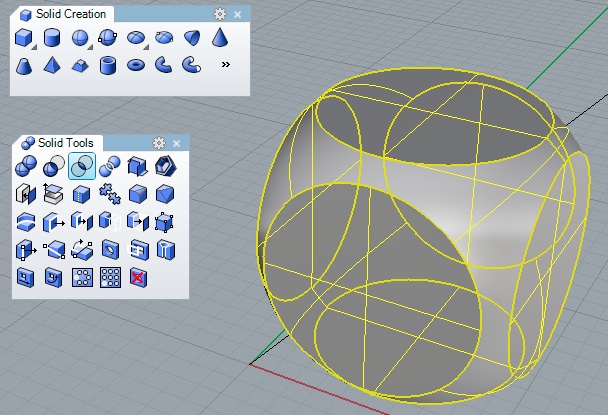Select the Ellipsoid with flyout arrow
This screenshot has height=415, width=608.
coord(136,38)
